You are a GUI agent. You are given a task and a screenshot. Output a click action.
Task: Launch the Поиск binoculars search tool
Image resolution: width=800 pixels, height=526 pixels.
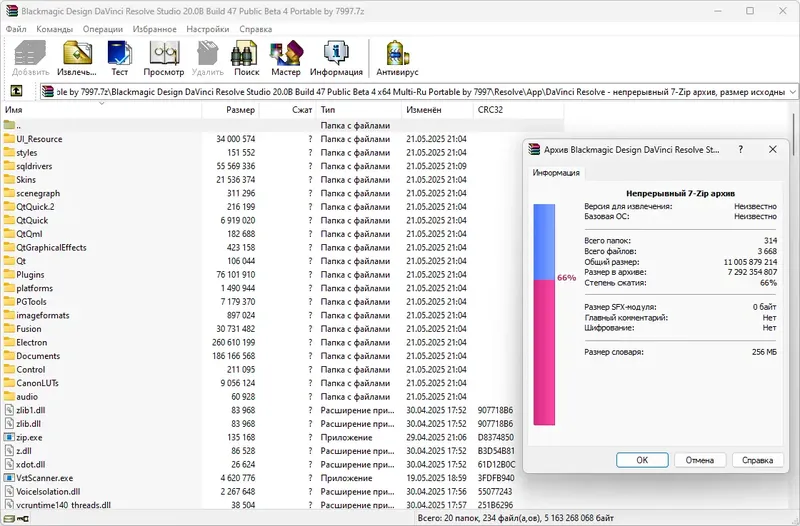tap(246, 58)
